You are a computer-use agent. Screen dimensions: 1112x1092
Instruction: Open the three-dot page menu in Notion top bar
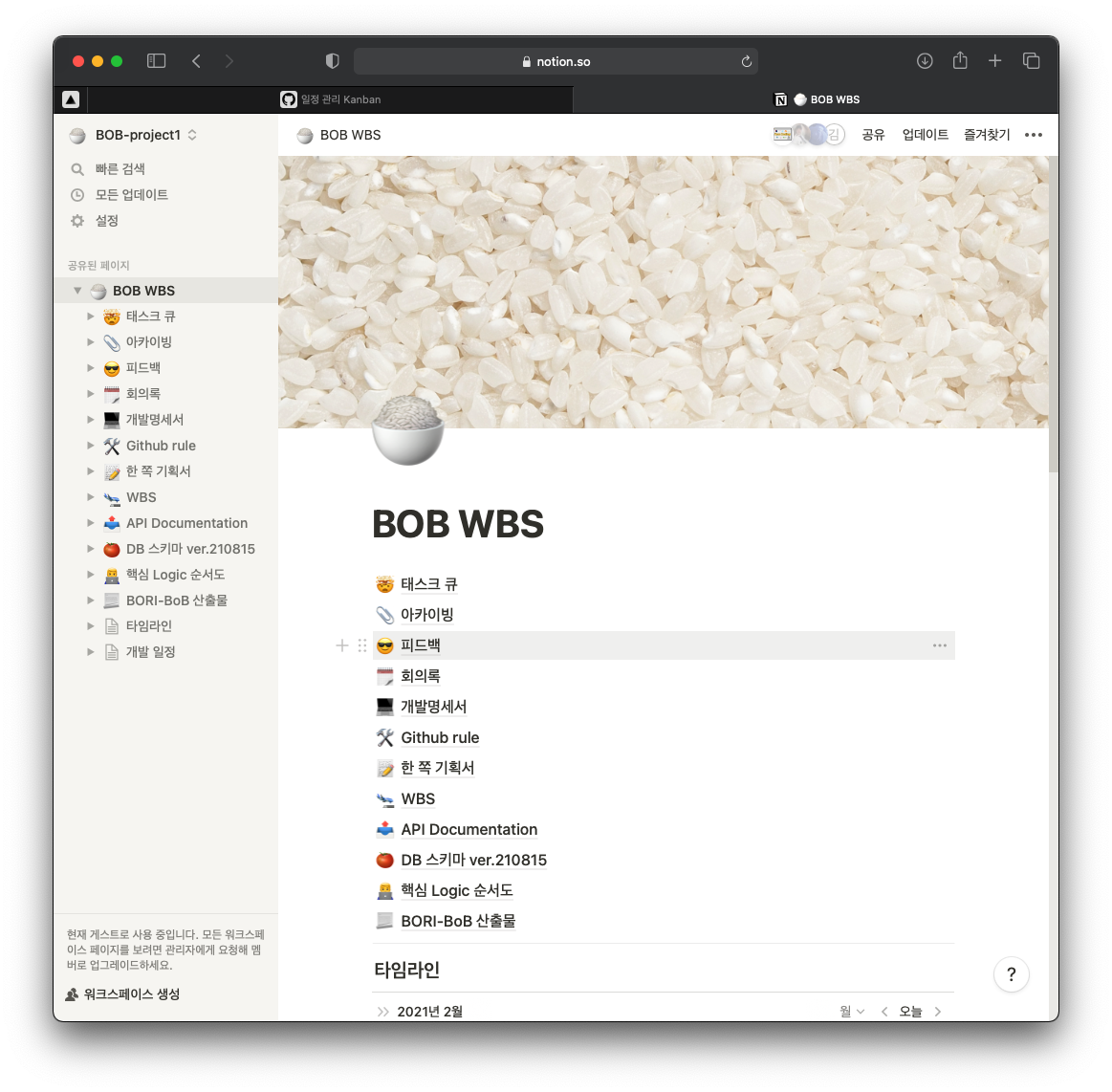[1034, 135]
